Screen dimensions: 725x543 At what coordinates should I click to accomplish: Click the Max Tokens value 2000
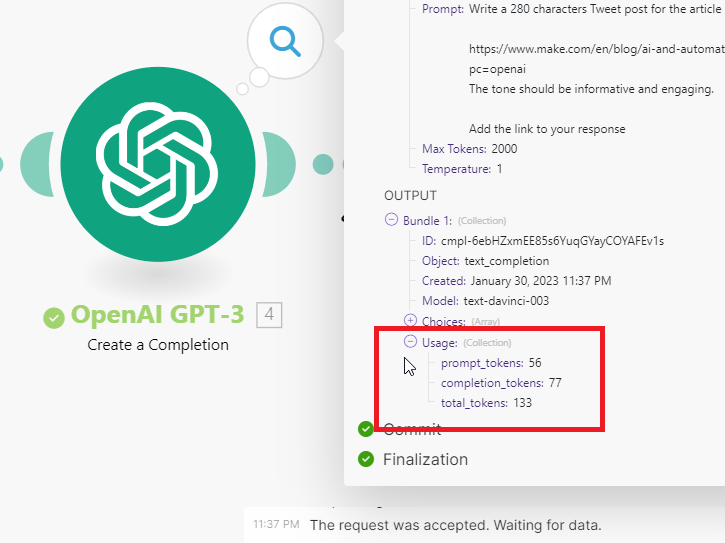point(504,149)
